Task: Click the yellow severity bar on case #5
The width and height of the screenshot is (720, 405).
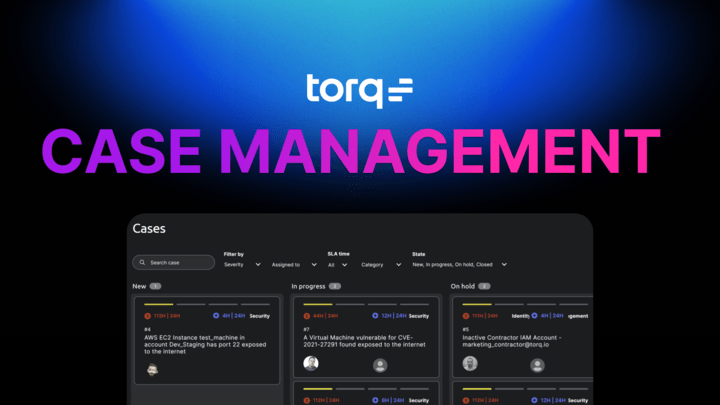Action: point(477,304)
